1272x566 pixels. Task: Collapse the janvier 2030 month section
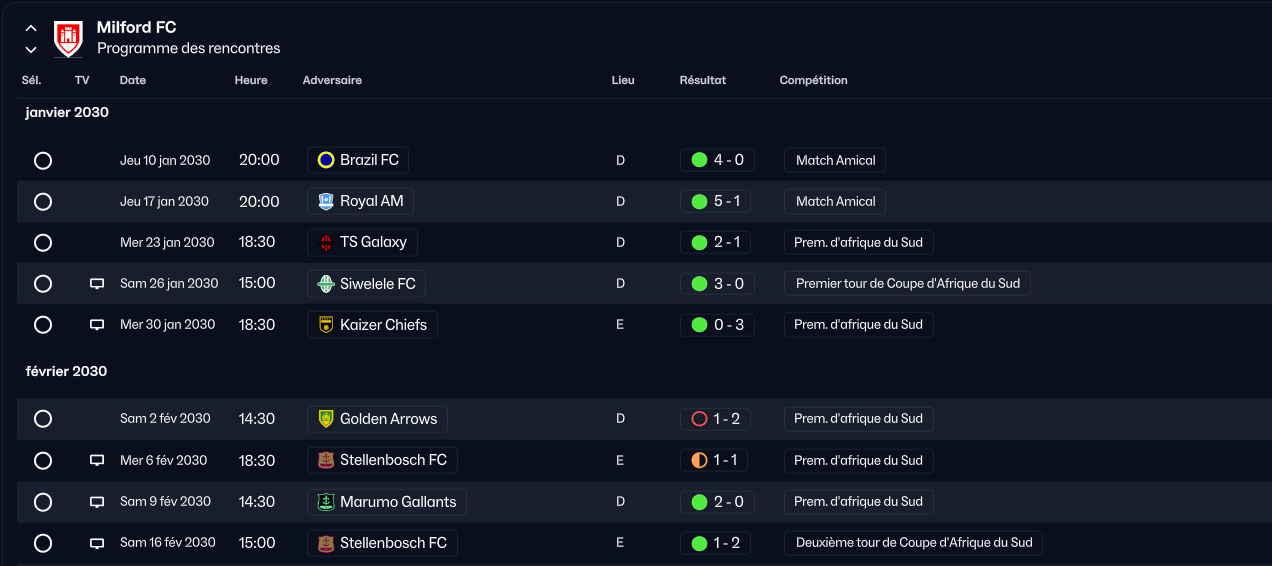tap(67, 112)
